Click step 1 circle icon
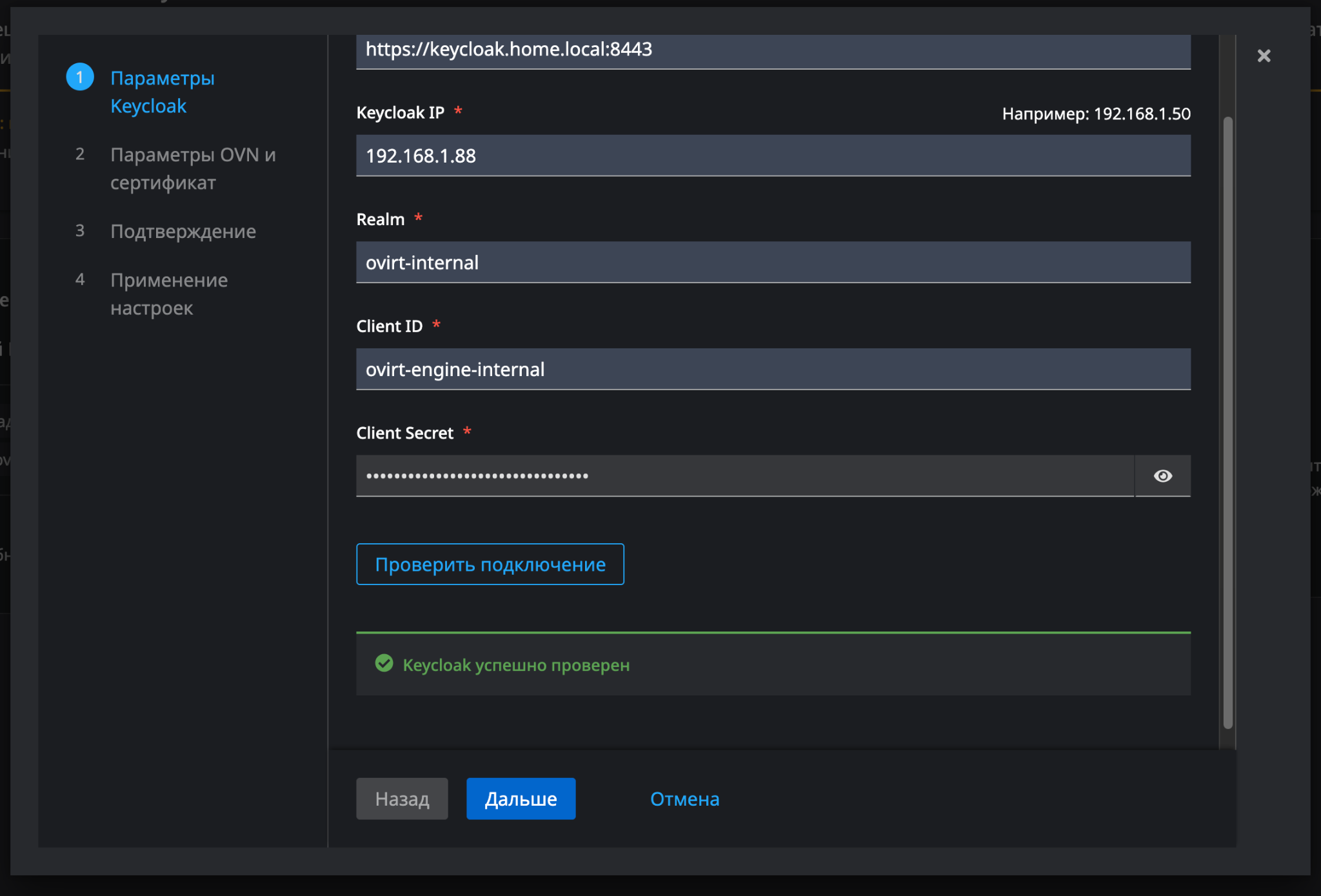Viewport: 1321px width, 896px height. pos(80,77)
